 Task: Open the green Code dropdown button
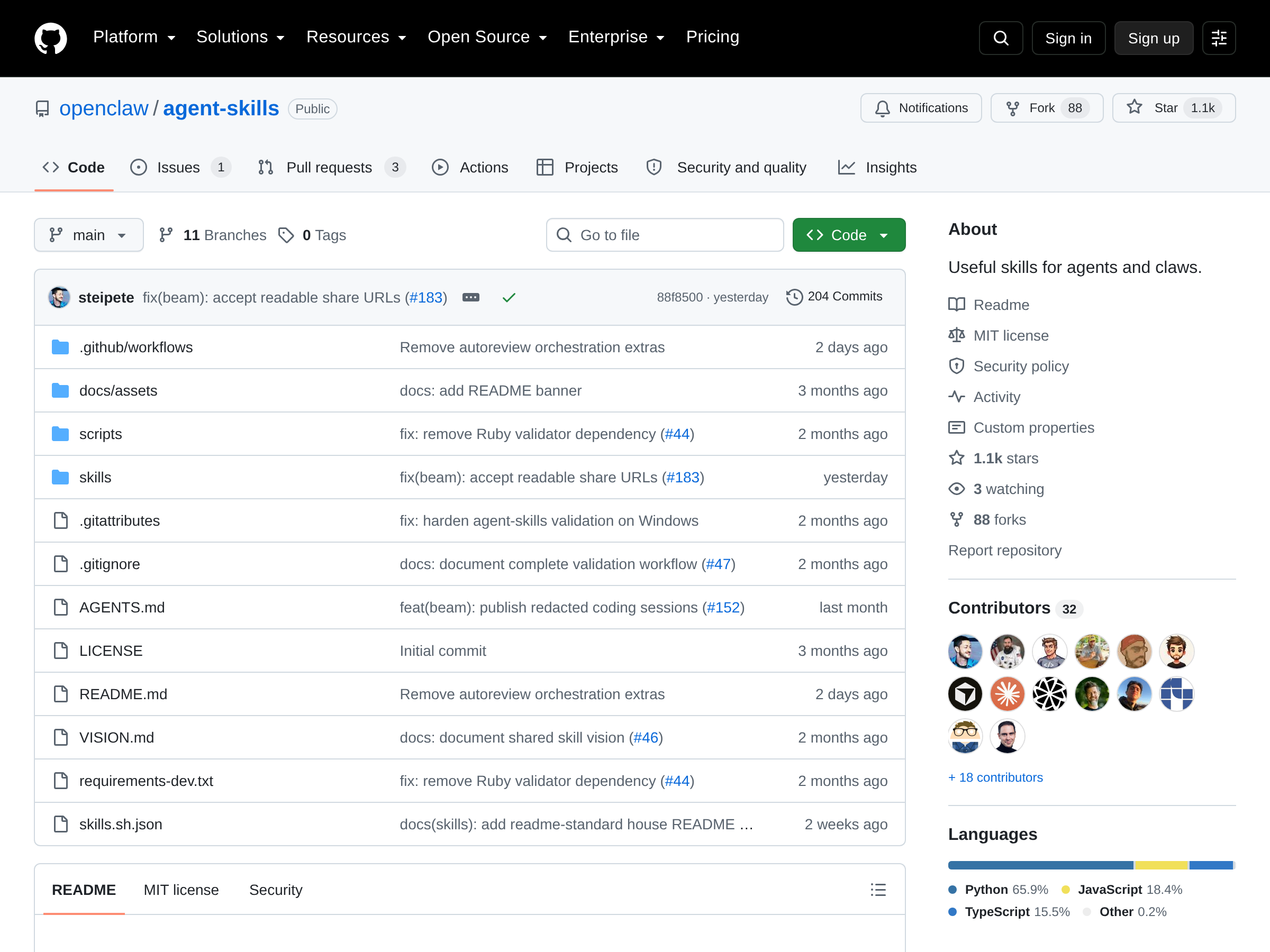coord(849,235)
